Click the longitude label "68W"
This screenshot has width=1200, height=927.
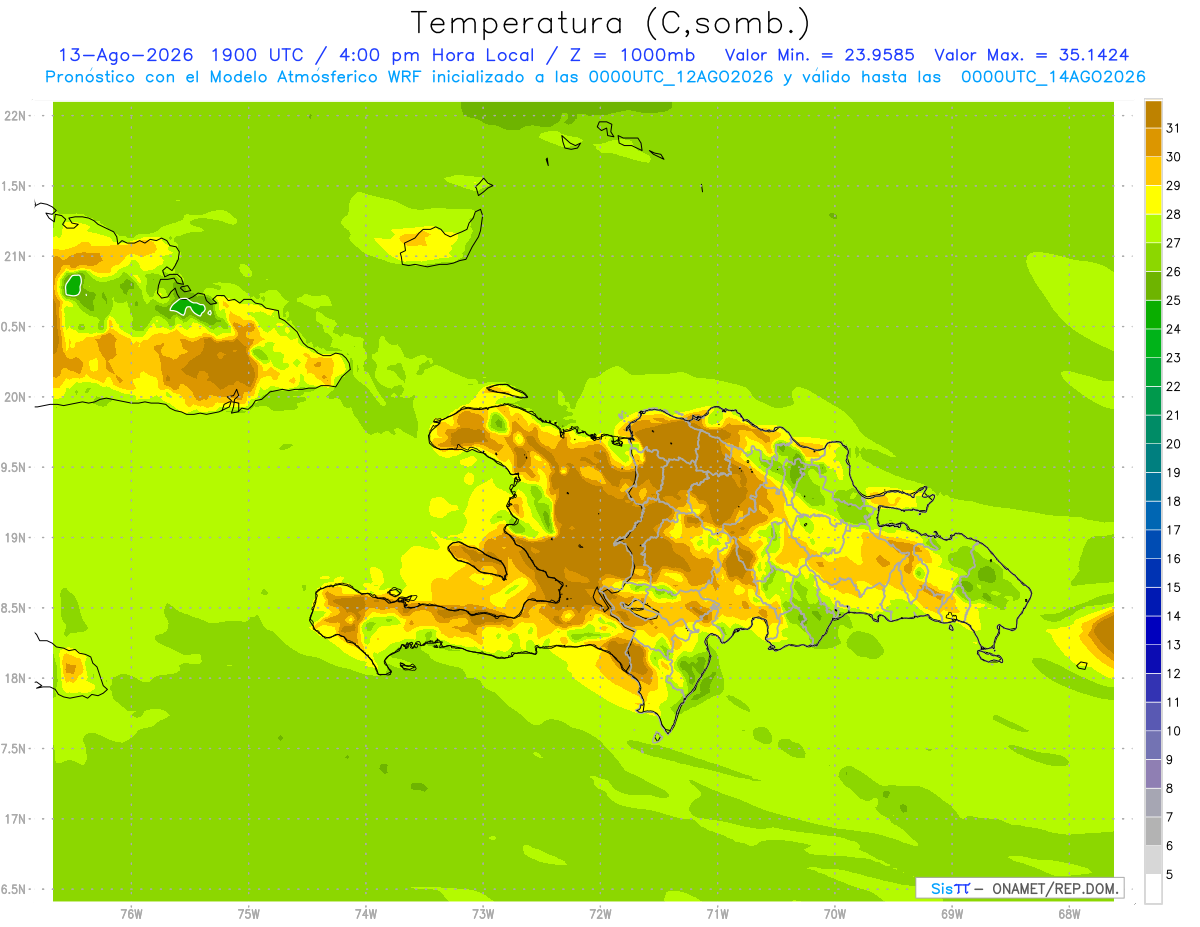(x=1069, y=913)
